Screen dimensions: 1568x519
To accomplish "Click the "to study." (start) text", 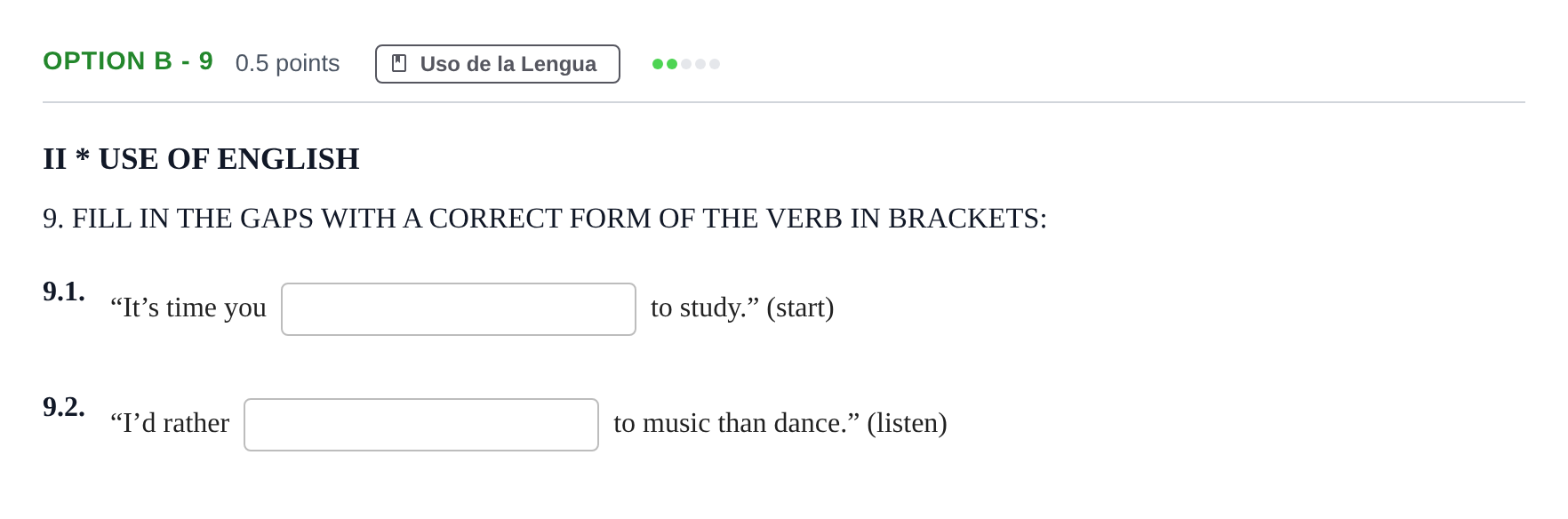I will coord(742,307).
